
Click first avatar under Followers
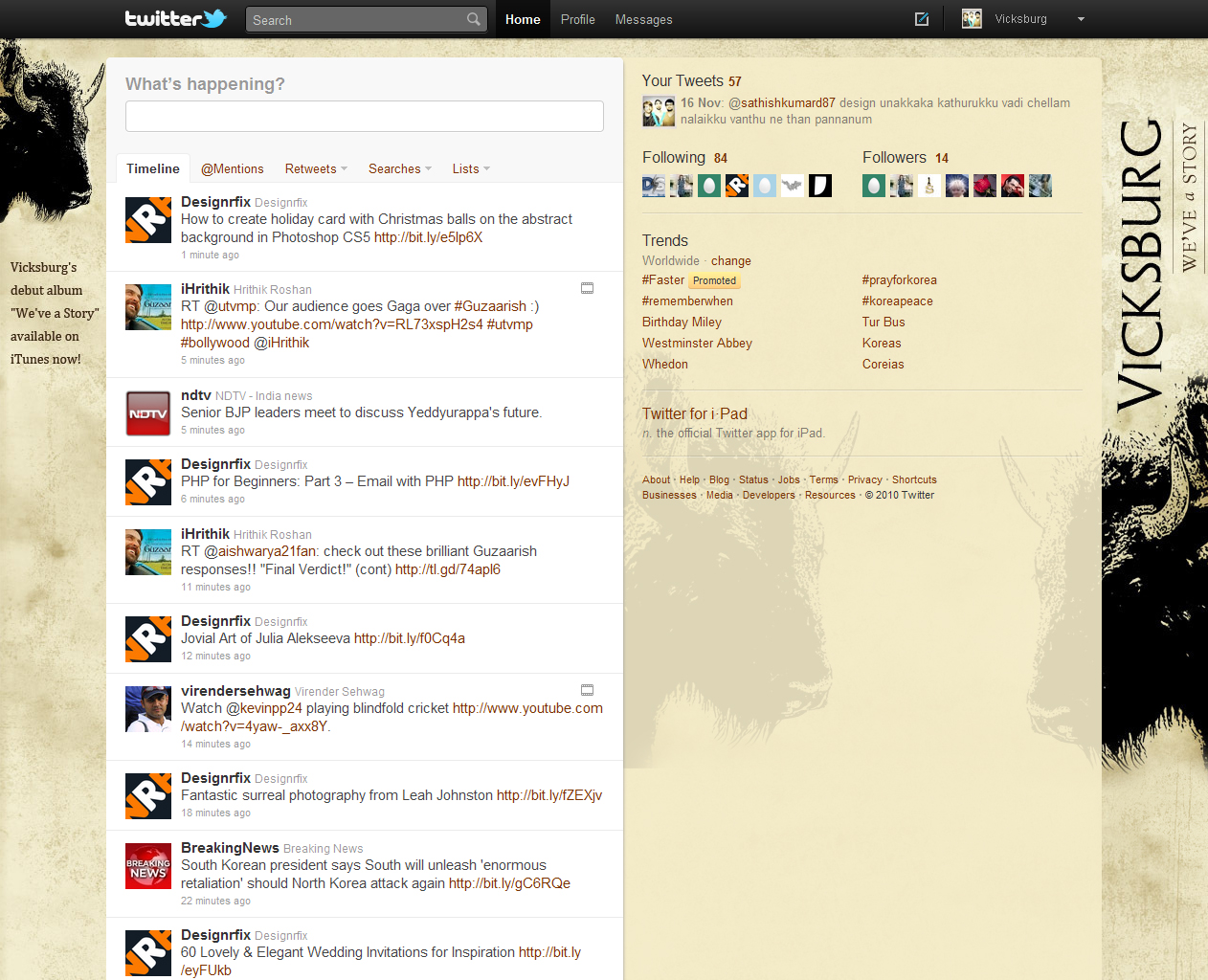click(874, 186)
